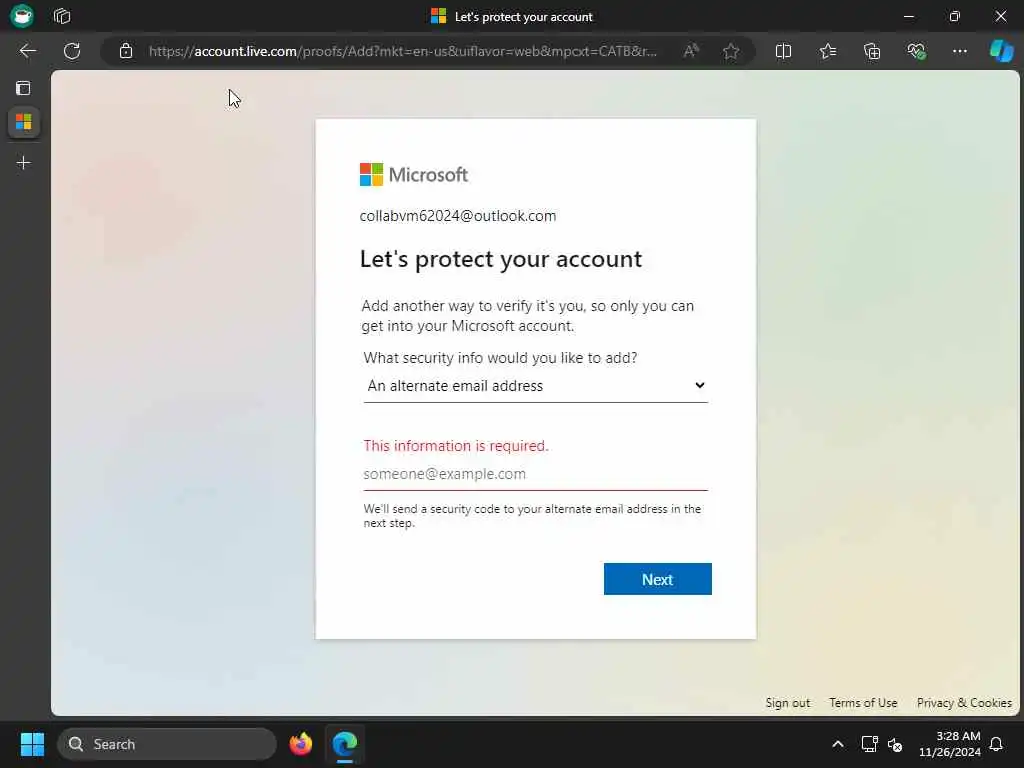
Task: Click the profile avatar icon in title bar
Action: (22, 16)
